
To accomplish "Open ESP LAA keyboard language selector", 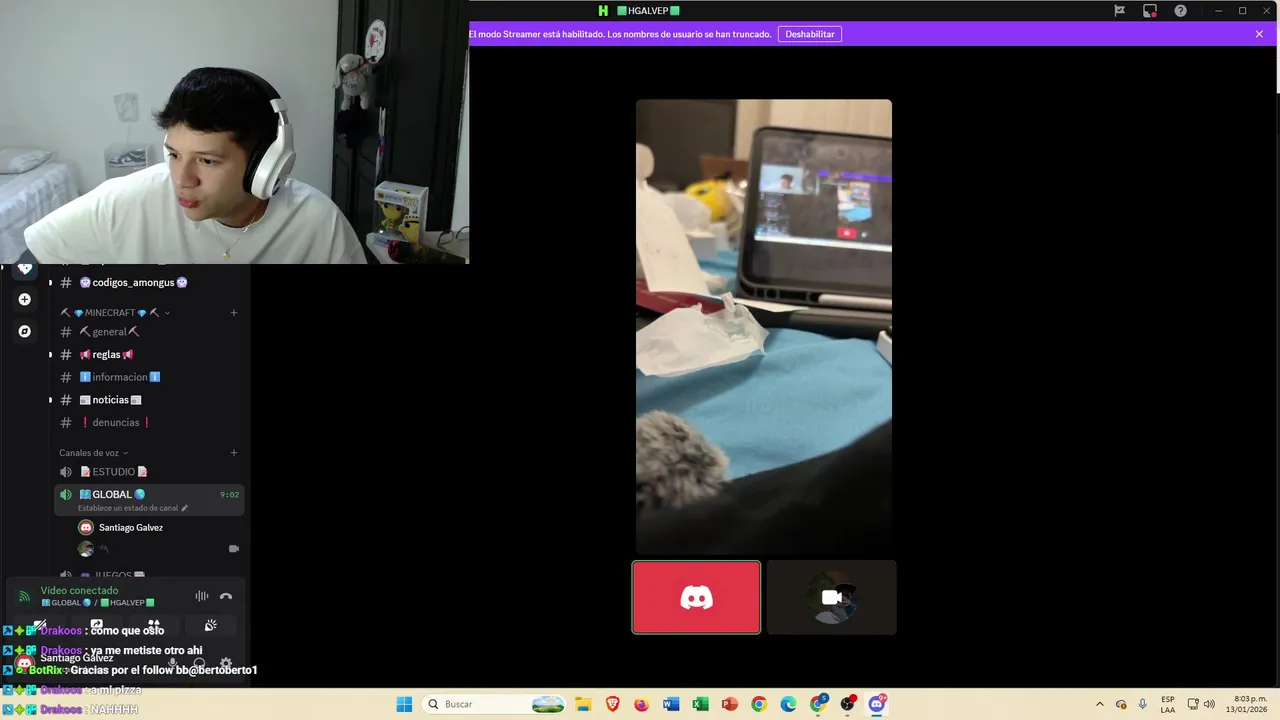I will coord(1168,704).
